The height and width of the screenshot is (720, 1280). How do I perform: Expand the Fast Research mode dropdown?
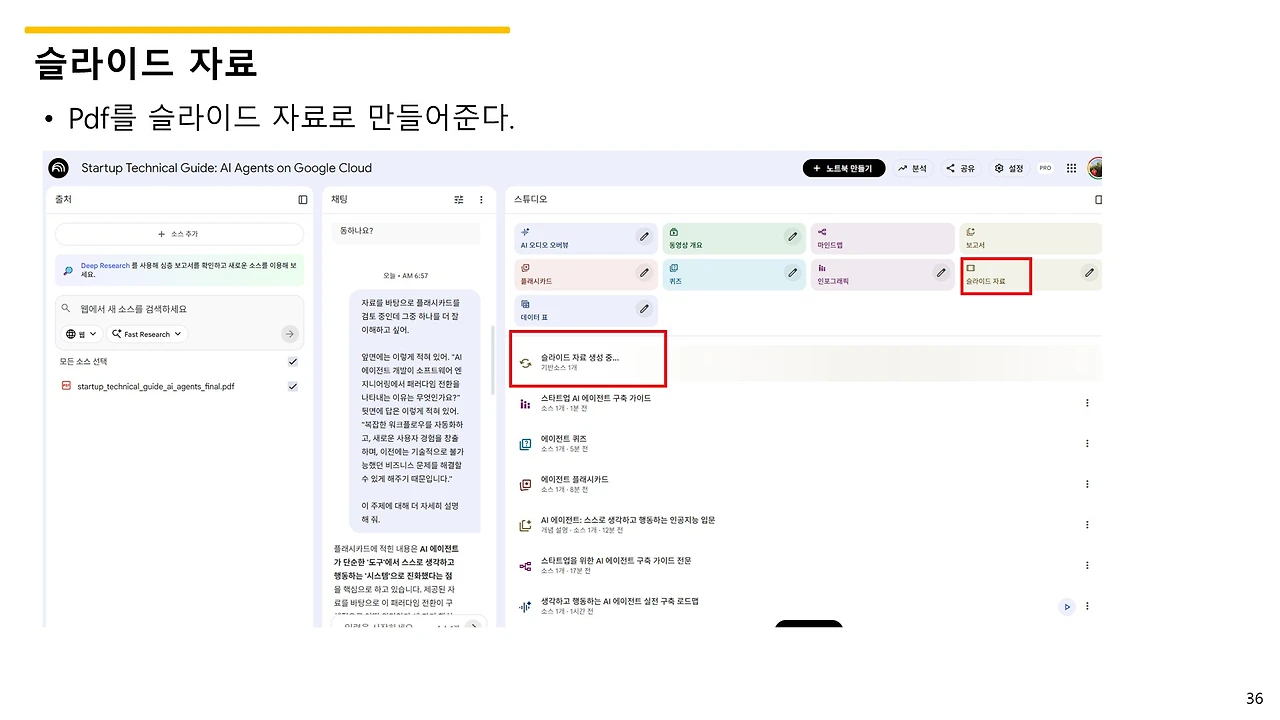click(147, 334)
